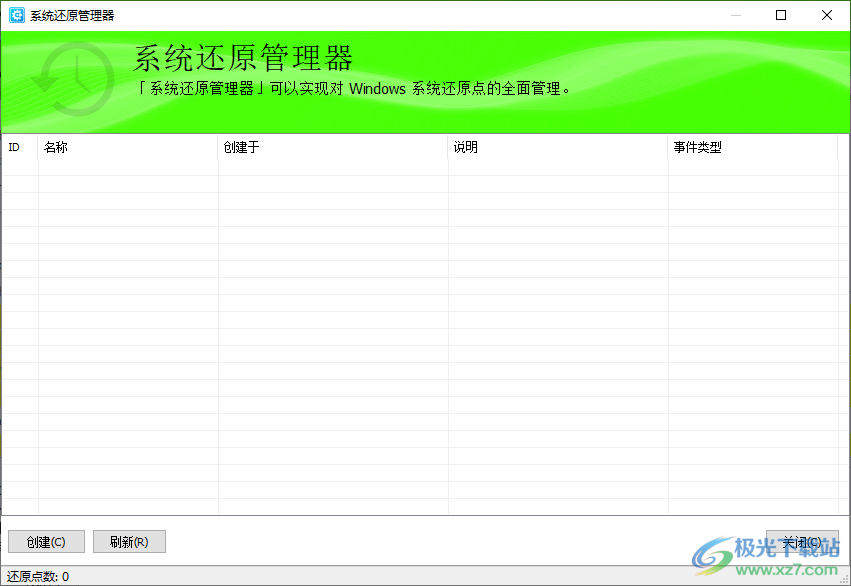Click the banner description mentioning Windows 系统还原点
Viewport: 851px width, 586px height.
coord(354,88)
